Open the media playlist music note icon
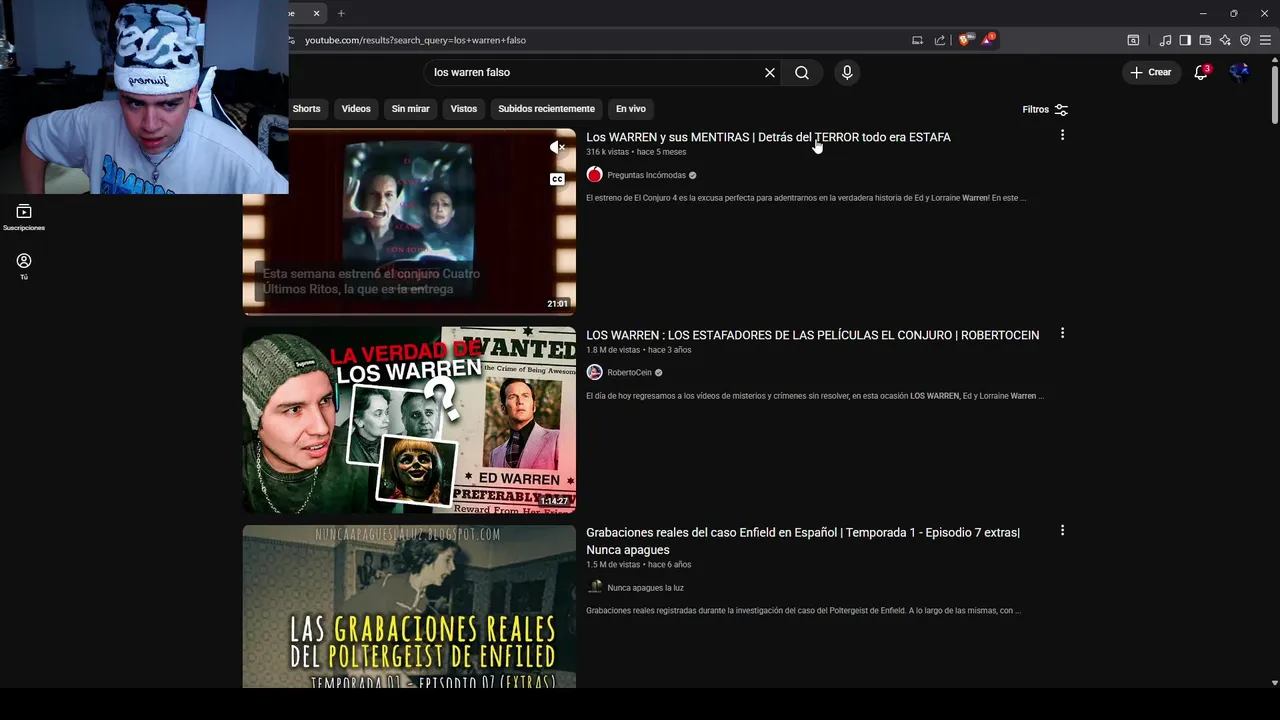This screenshot has width=1280, height=720. (1165, 40)
